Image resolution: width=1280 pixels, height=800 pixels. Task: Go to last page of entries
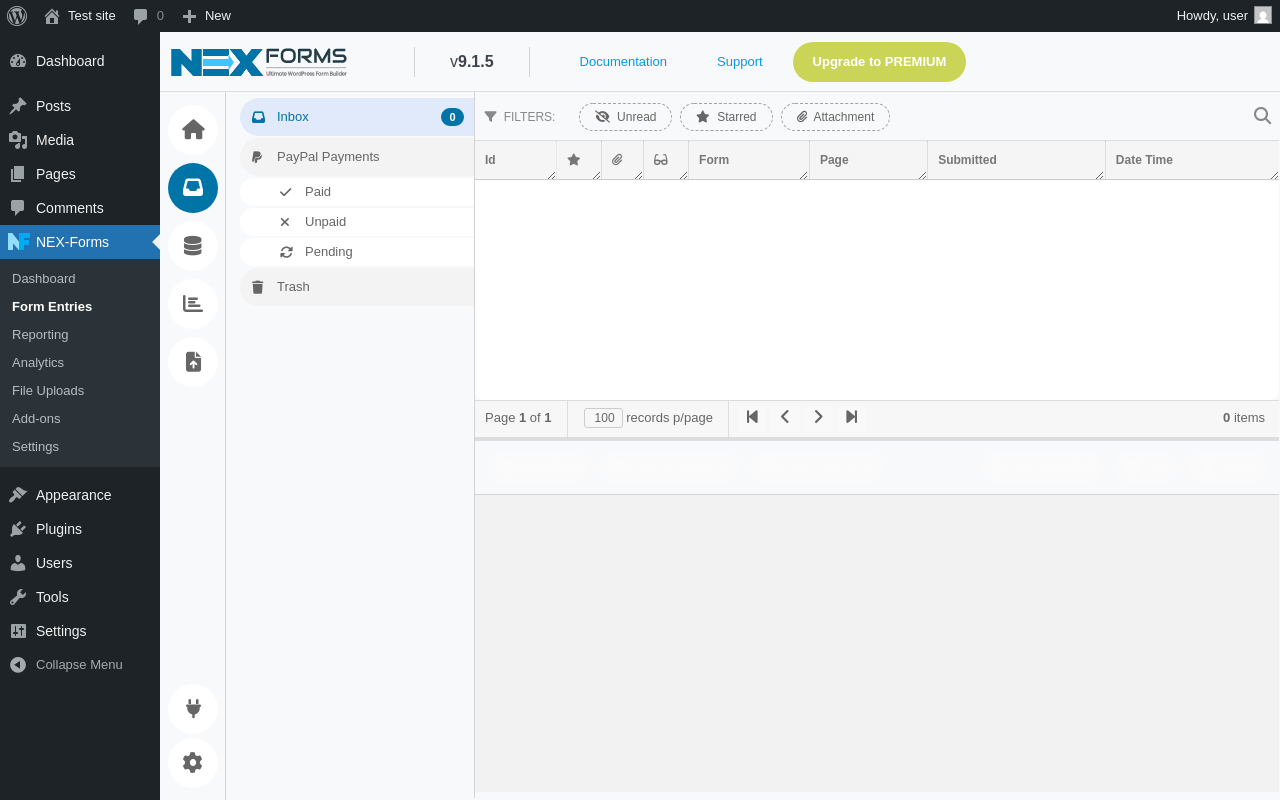(x=851, y=417)
